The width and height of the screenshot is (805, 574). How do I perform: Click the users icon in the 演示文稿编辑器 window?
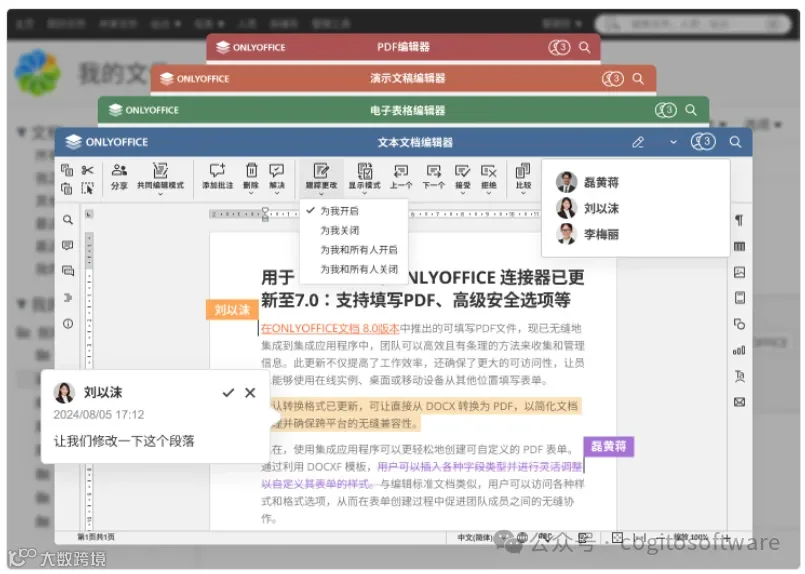pos(612,79)
